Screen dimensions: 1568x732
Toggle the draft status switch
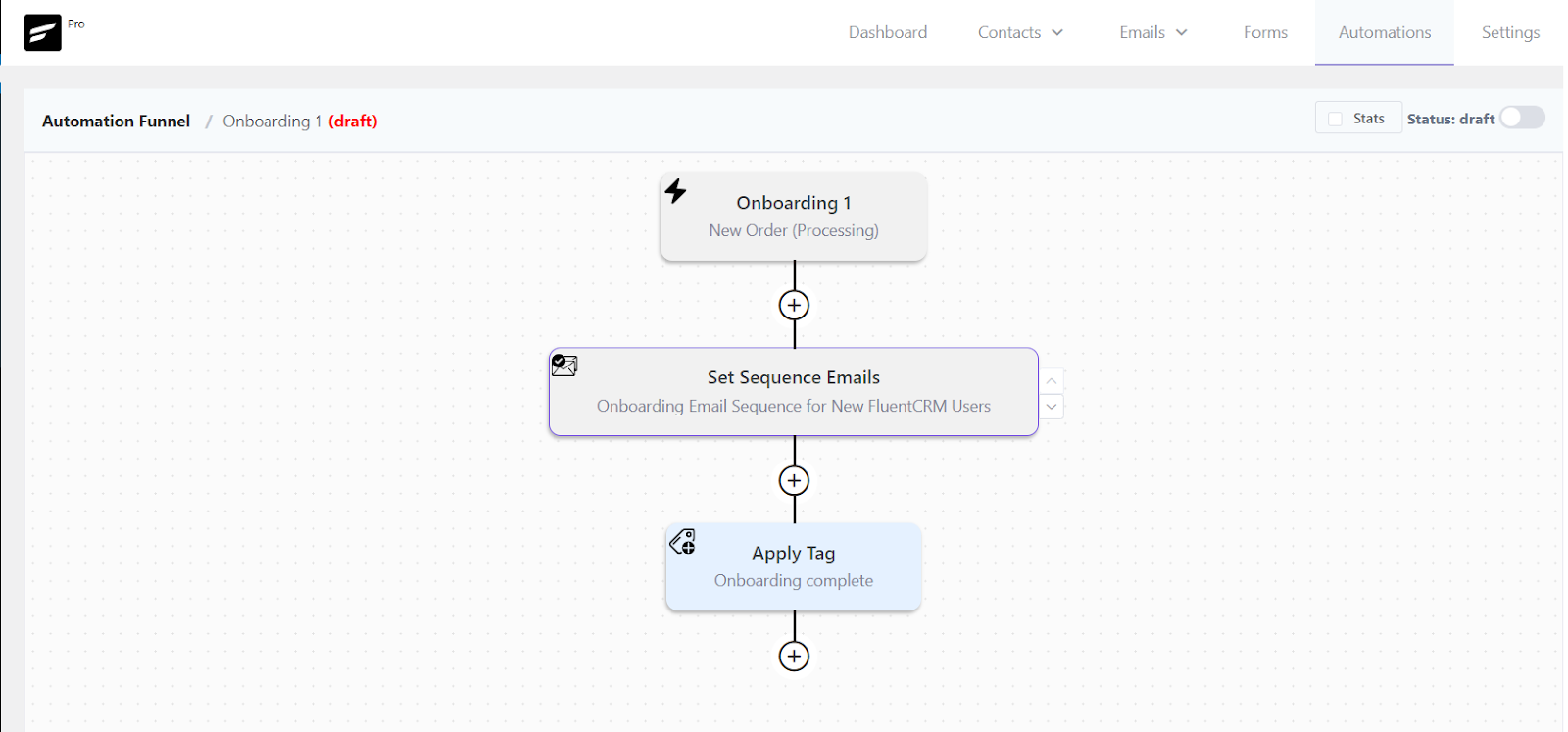tap(1522, 118)
